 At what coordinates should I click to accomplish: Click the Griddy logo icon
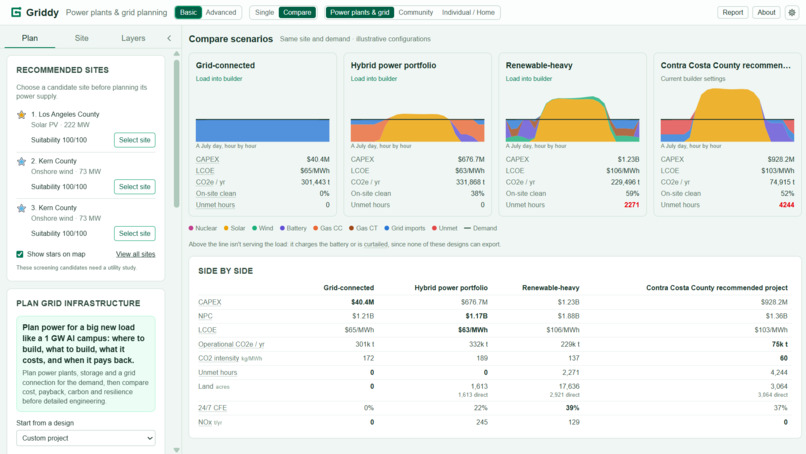coord(16,12)
